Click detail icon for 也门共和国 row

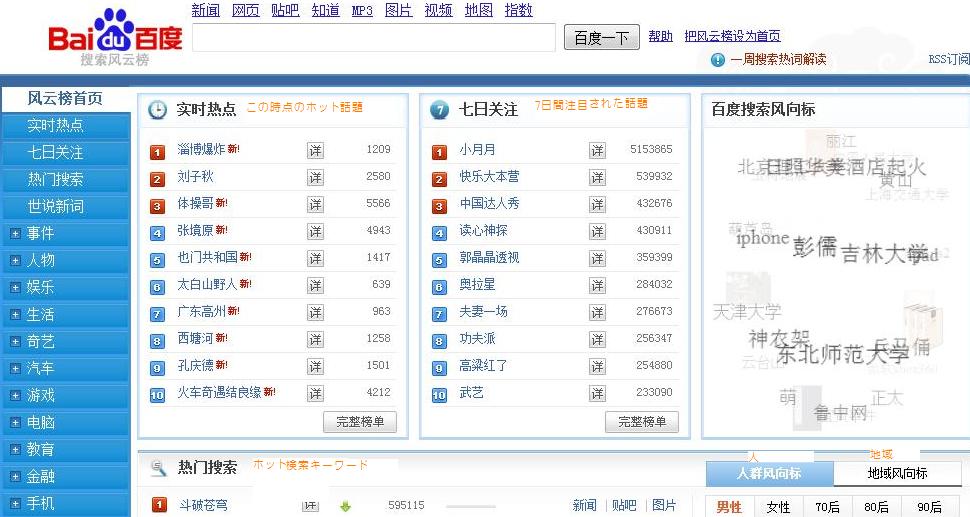click(315, 258)
